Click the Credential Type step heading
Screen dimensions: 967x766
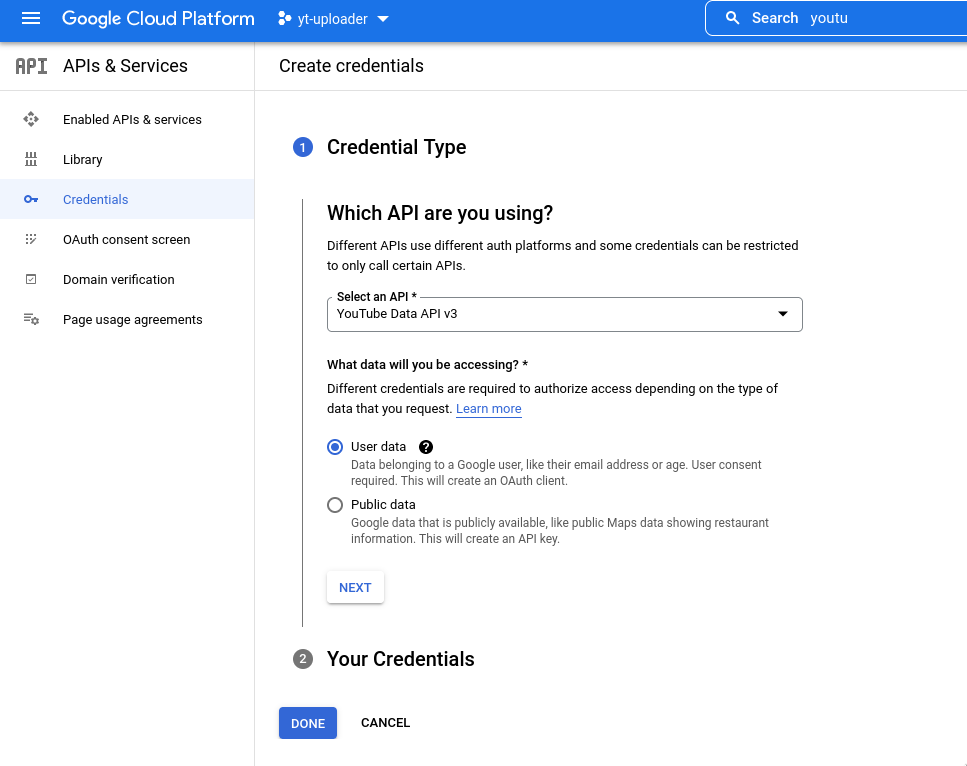click(397, 147)
